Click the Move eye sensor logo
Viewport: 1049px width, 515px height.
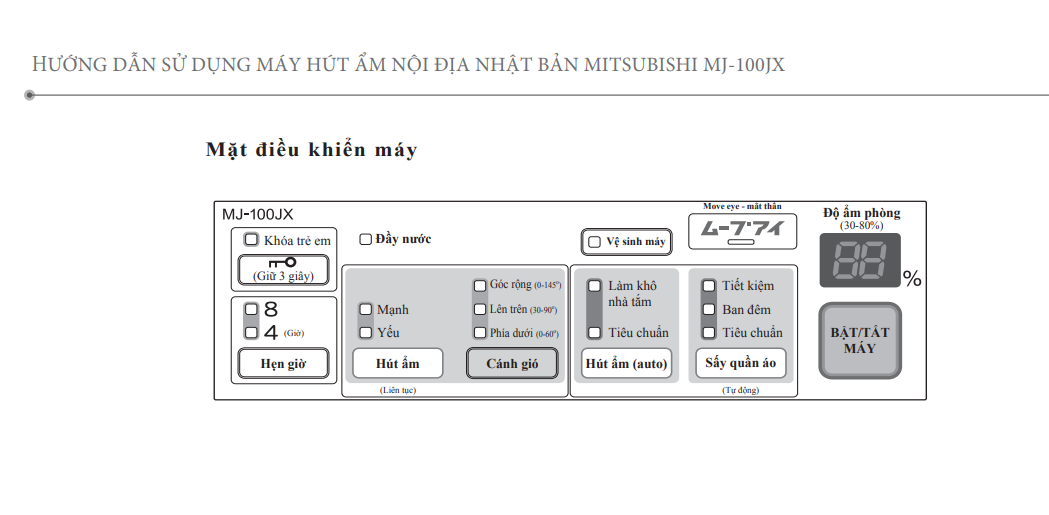(742, 231)
